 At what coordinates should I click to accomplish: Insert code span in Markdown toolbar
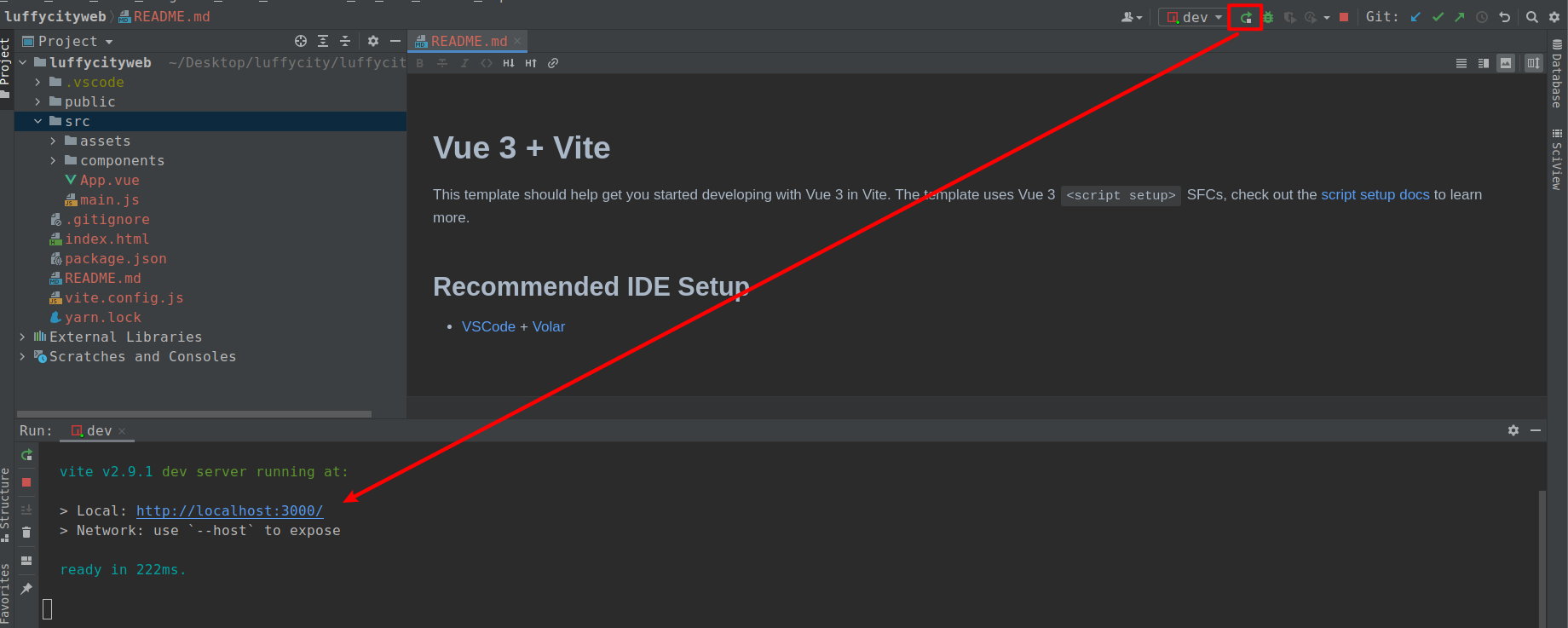click(x=487, y=63)
